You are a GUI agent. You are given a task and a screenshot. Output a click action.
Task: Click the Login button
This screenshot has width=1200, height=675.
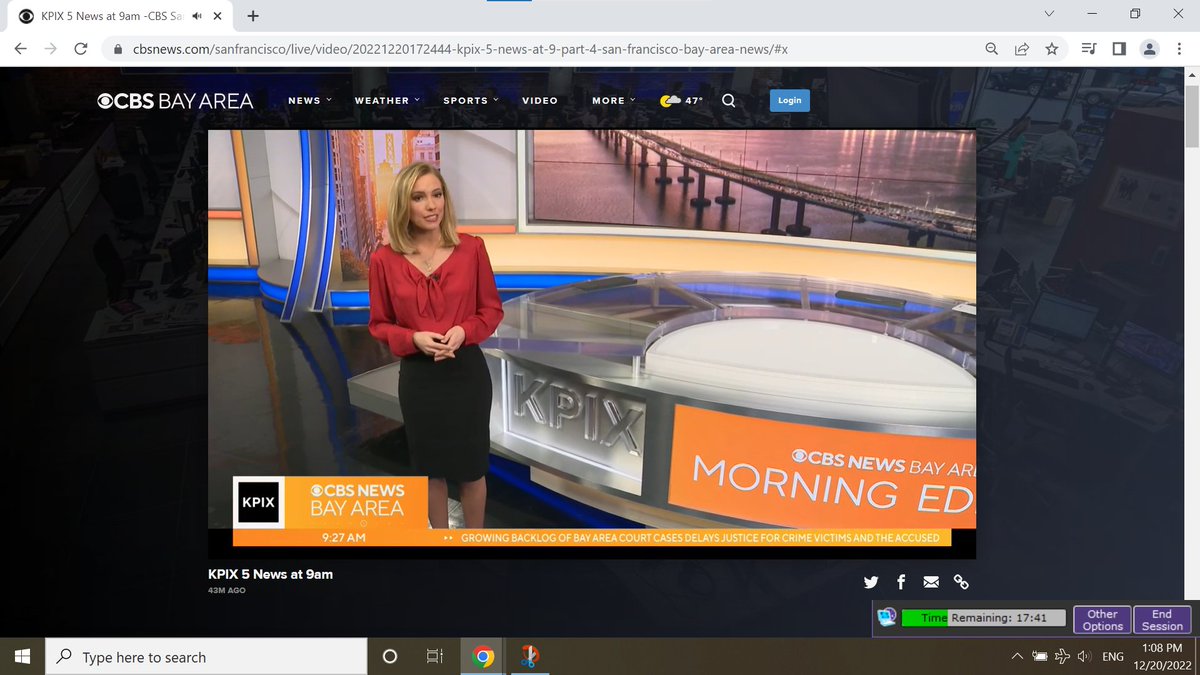pos(790,100)
